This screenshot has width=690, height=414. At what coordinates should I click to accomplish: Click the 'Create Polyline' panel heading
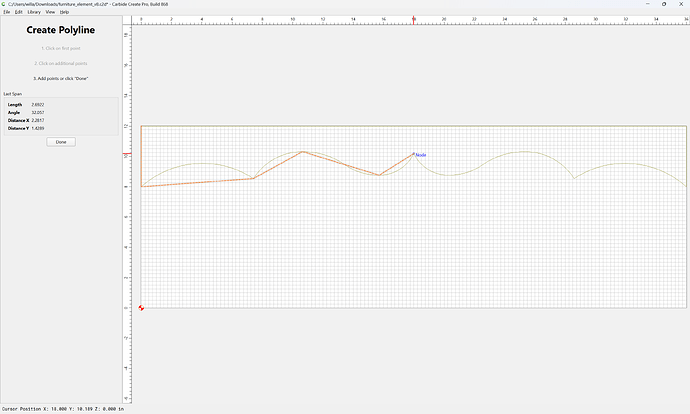[61, 30]
